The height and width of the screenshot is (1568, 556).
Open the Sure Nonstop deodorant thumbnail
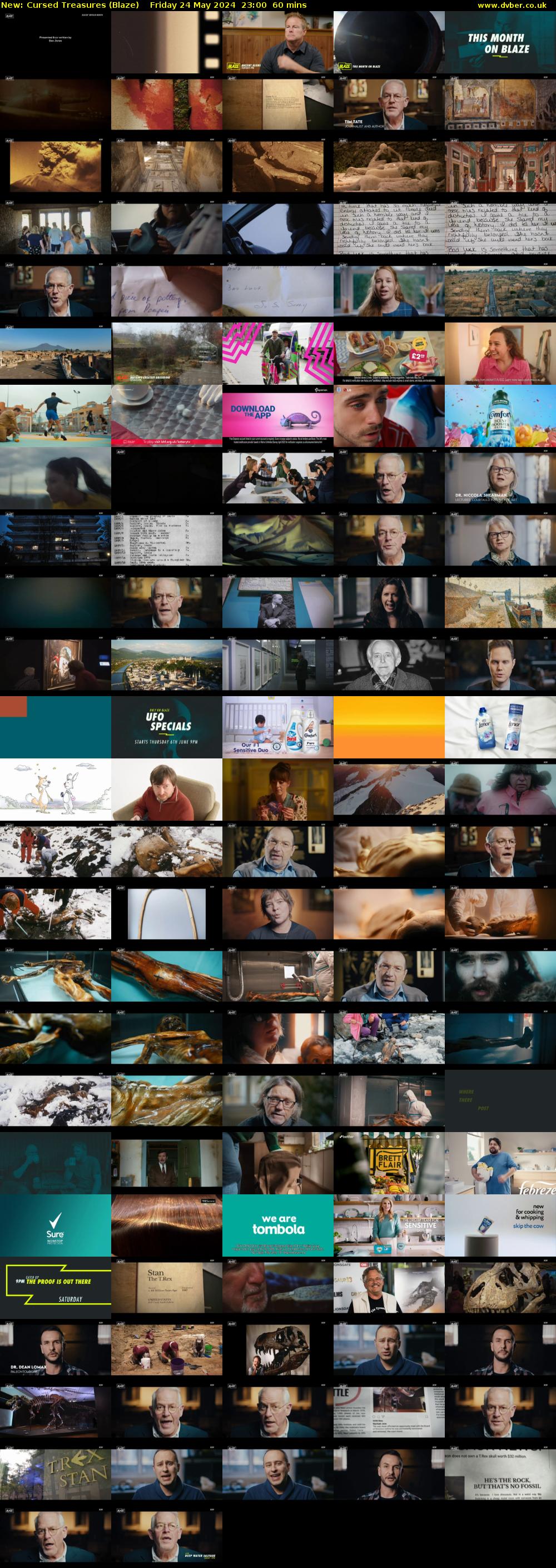click(x=56, y=1225)
